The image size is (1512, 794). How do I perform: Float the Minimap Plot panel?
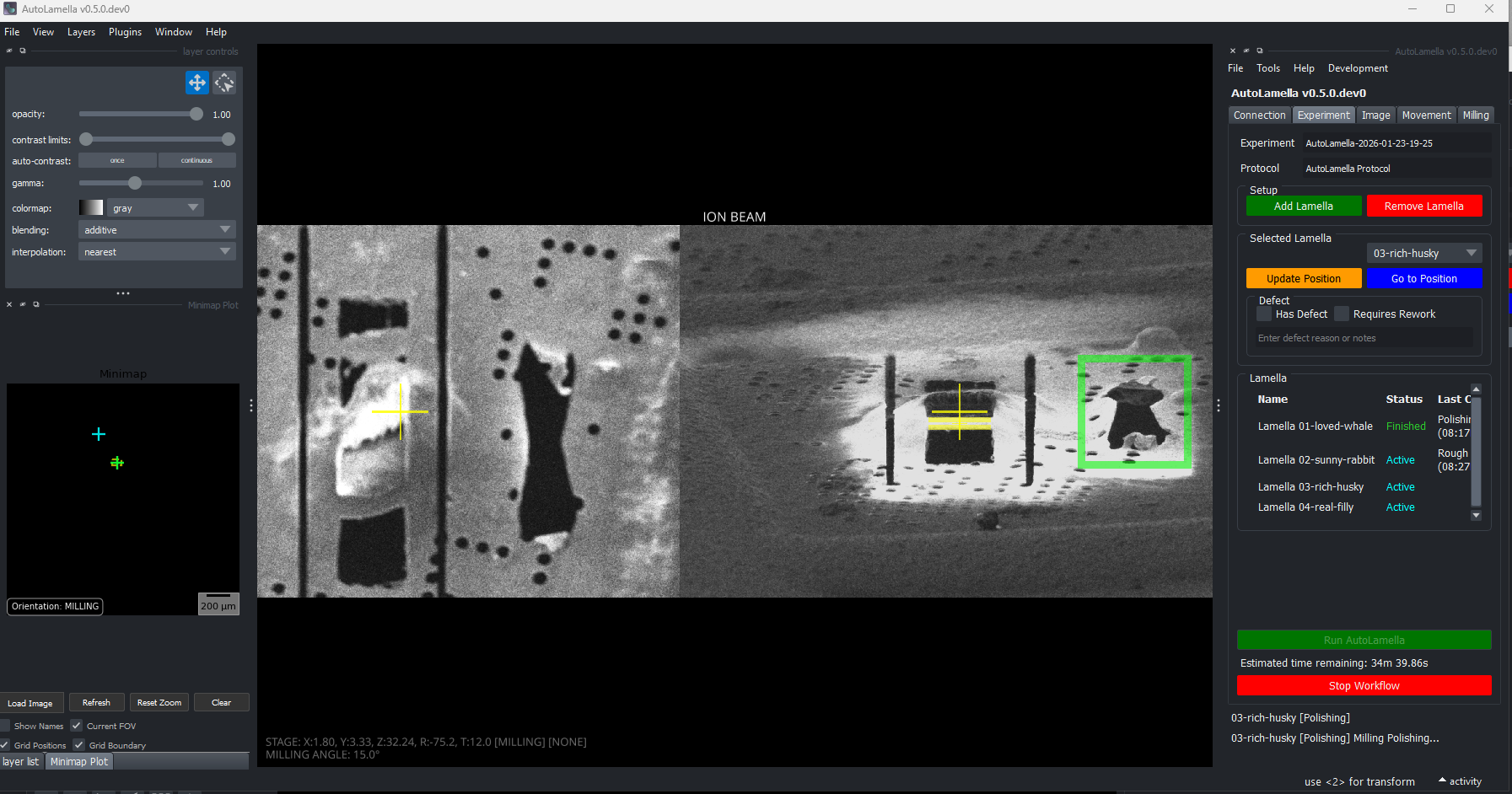click(36, 305)
